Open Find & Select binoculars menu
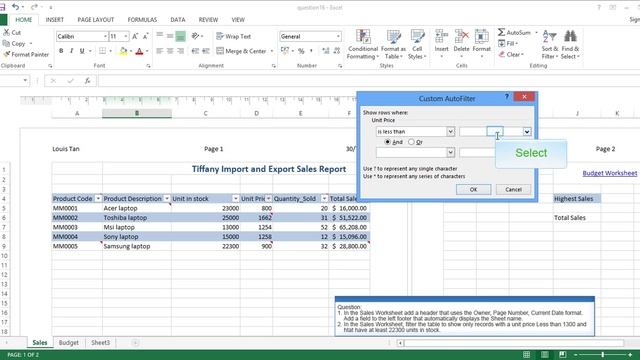 570,44
